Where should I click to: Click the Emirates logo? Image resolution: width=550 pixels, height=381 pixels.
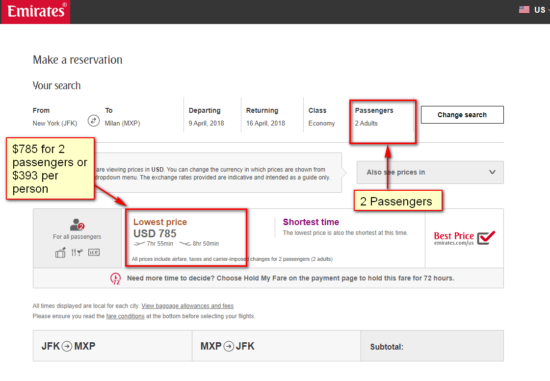(35, 11)
